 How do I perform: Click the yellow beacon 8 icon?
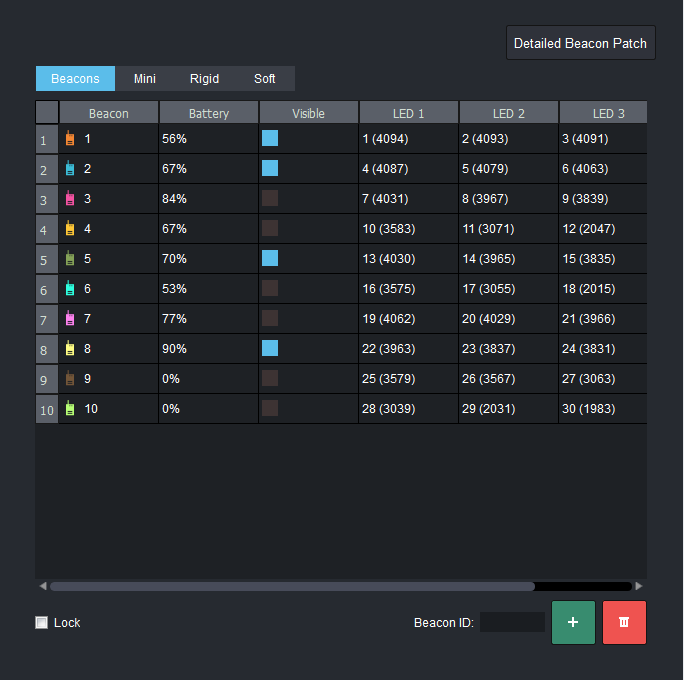coord(70,349)
